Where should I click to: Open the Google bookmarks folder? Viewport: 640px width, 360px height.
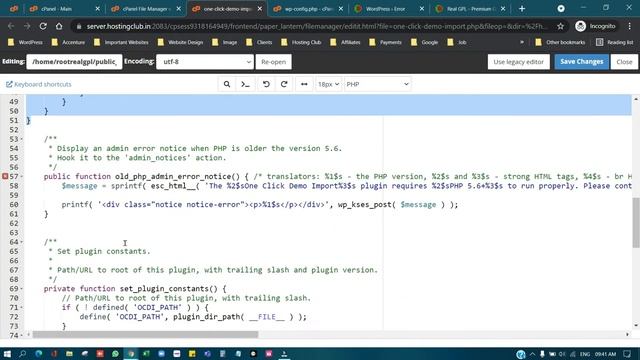point(425,42)
